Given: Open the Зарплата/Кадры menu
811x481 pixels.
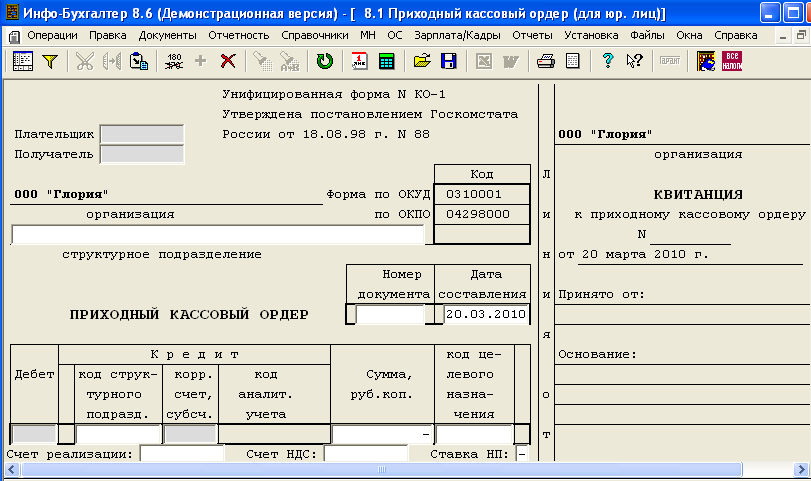Looking at the screenshot, I should [x=457, y=35].
